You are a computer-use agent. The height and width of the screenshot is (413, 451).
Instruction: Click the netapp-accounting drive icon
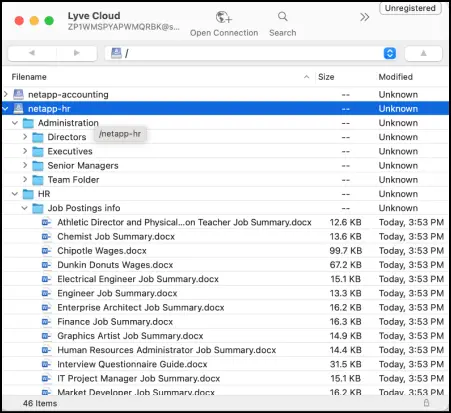point(18,95)
